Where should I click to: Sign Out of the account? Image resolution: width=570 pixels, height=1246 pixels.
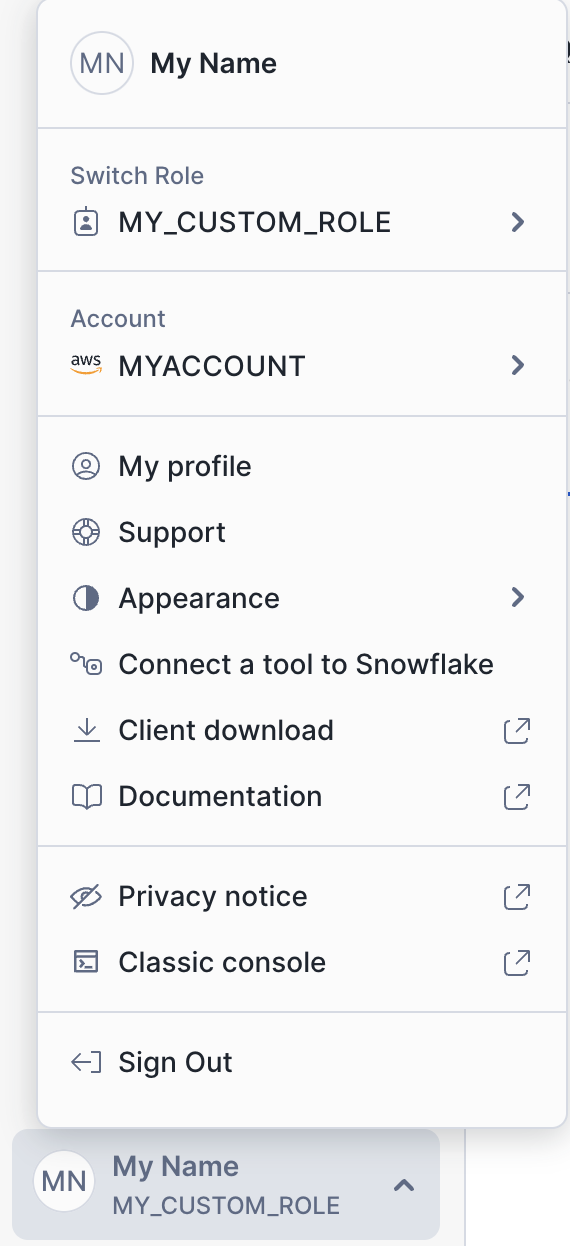pos(302,1062)
